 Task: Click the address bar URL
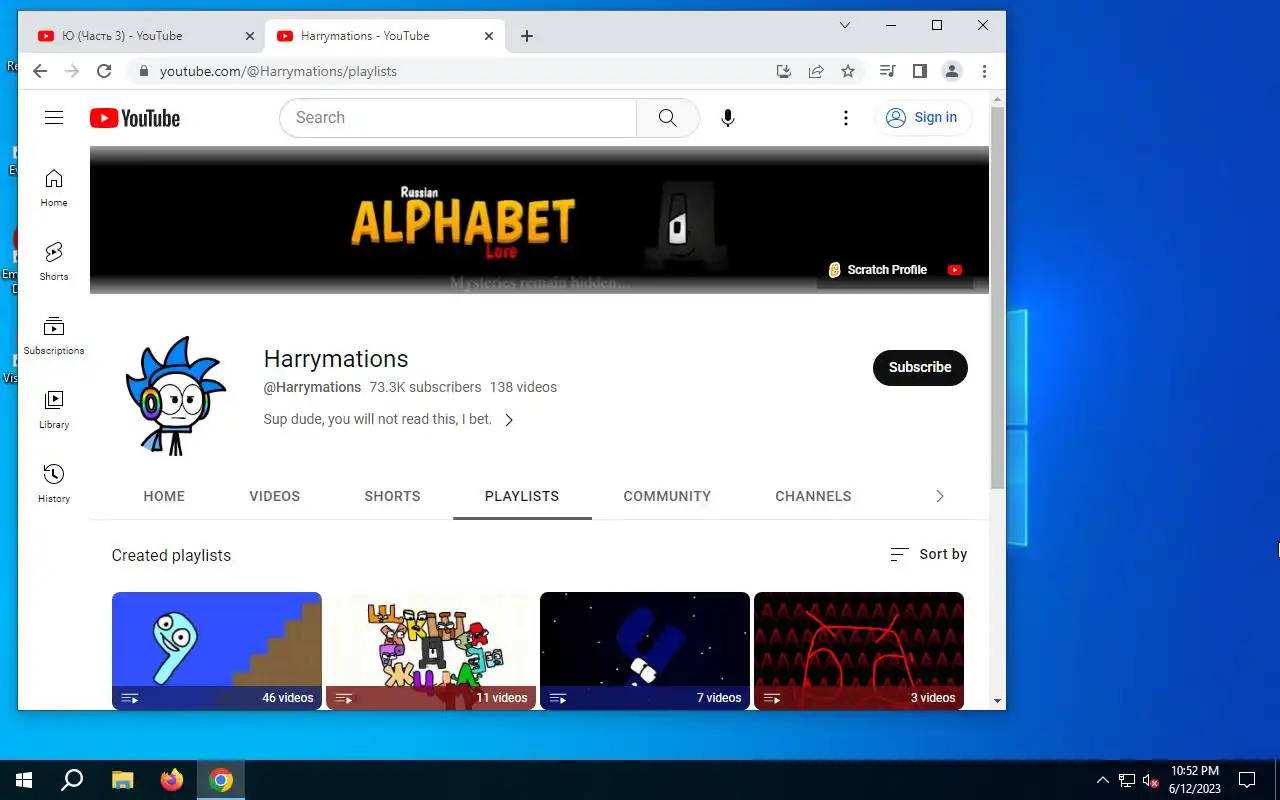pos(278,71)
